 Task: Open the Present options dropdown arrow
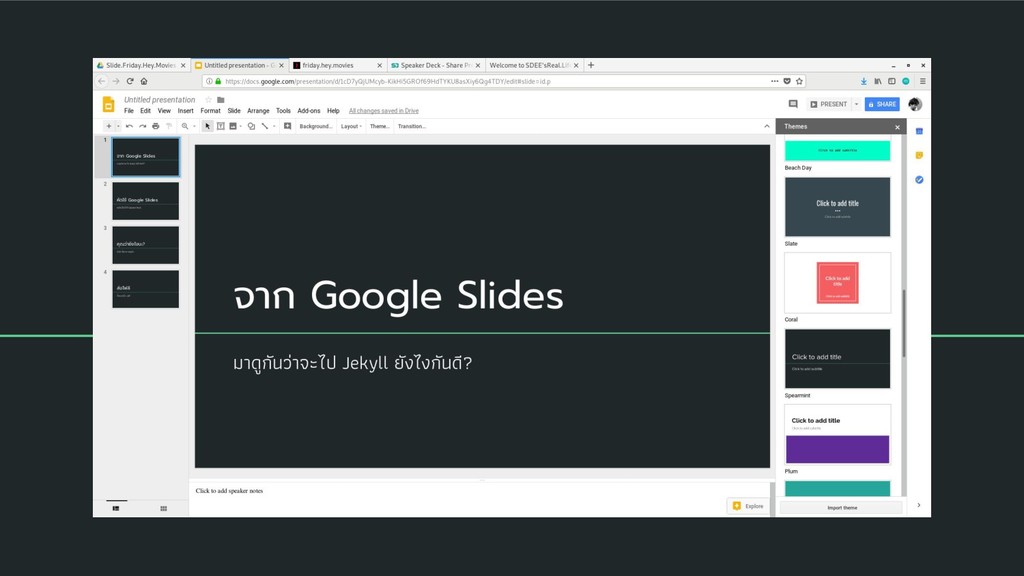pos(856,104)
